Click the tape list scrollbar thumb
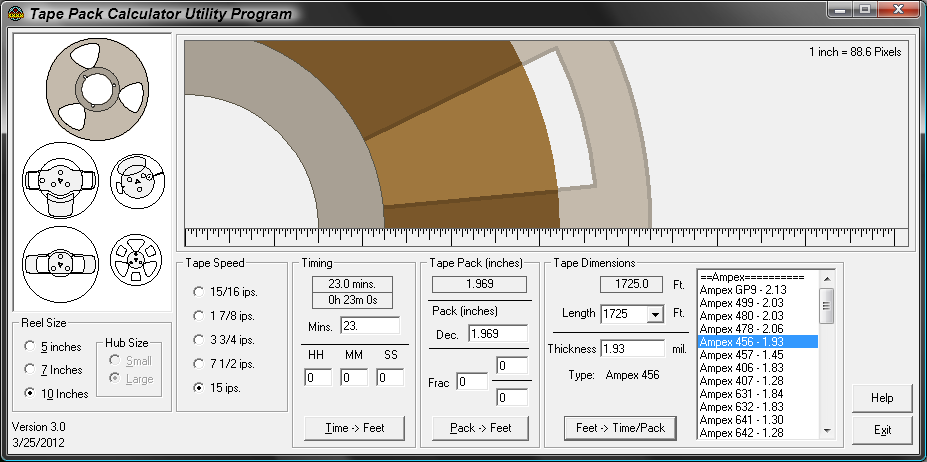927x462 pixels. tap(826, 306)
